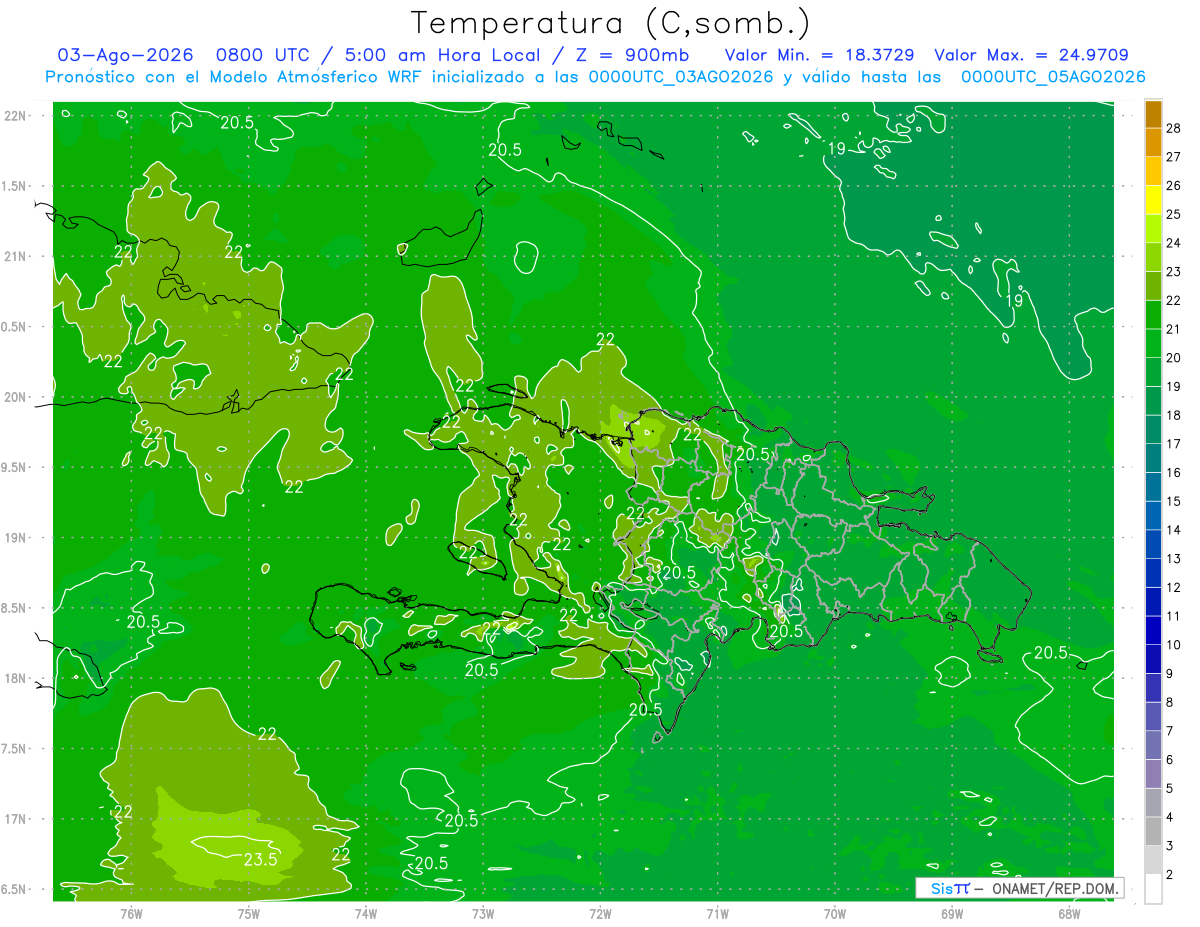Click longitude axis label "68W"
The height and width of the screenshot is (927, 1200).
1069,913
